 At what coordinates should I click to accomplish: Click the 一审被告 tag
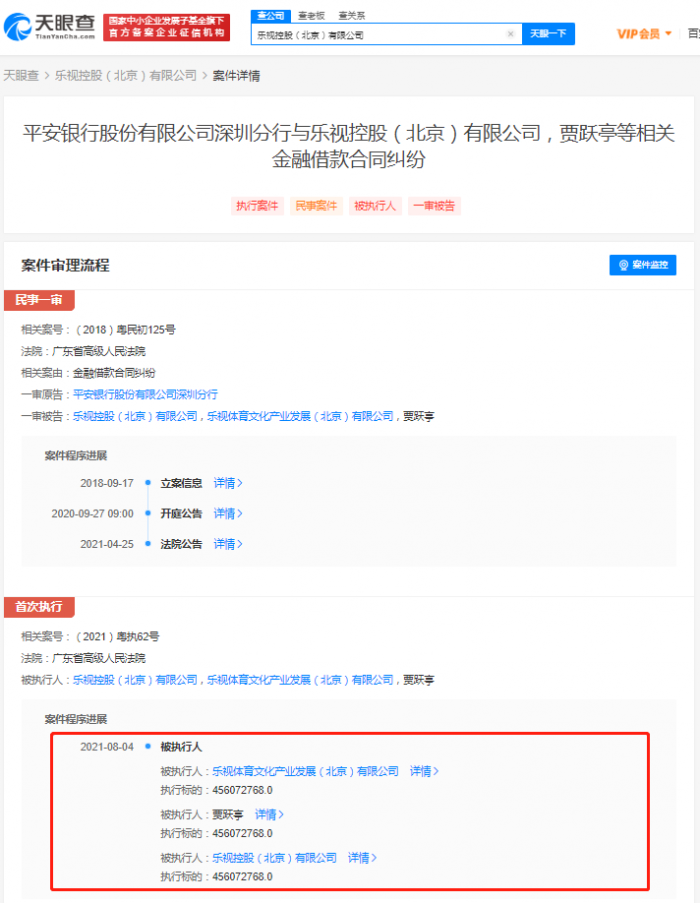coord(434,206)
